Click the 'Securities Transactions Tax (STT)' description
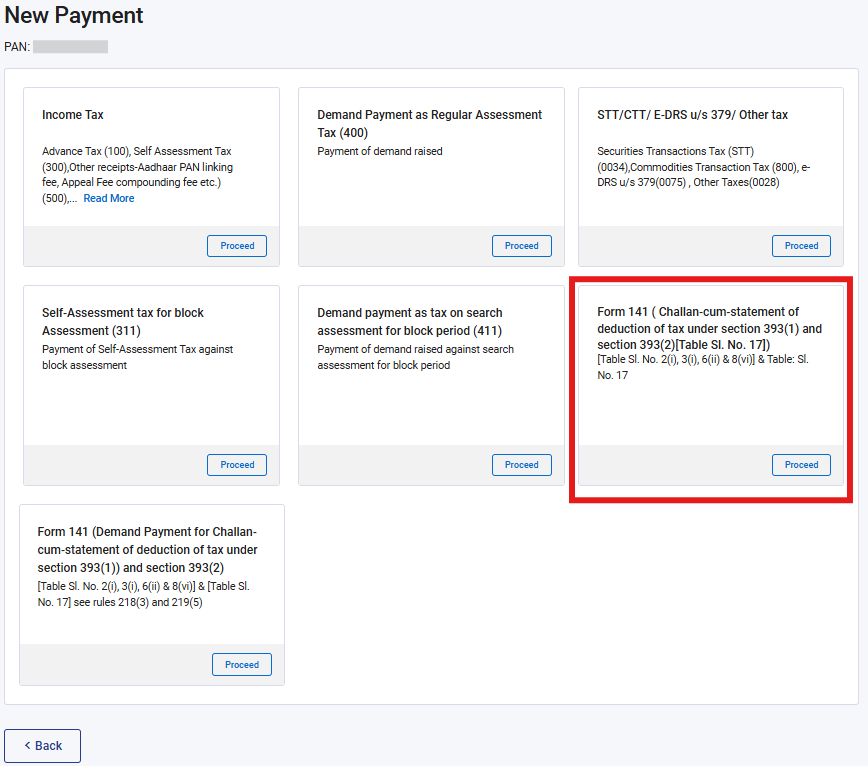 tap(704, 167)
